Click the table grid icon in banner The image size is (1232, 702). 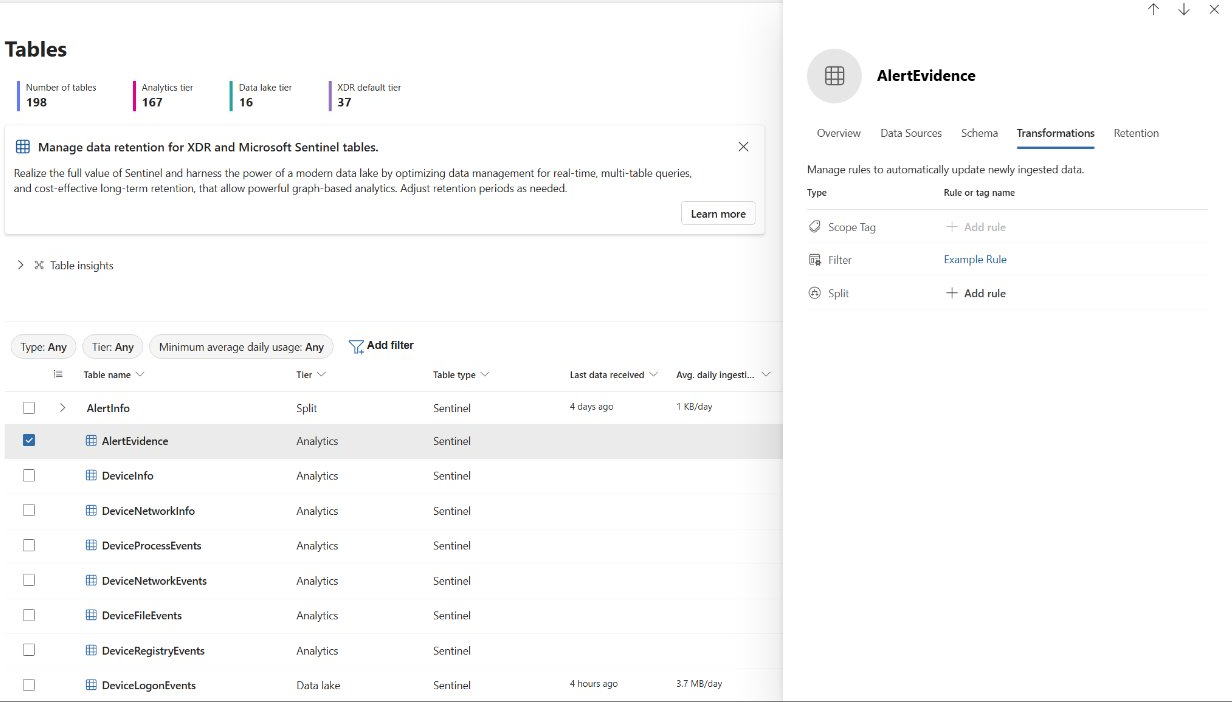click(23, 147)
